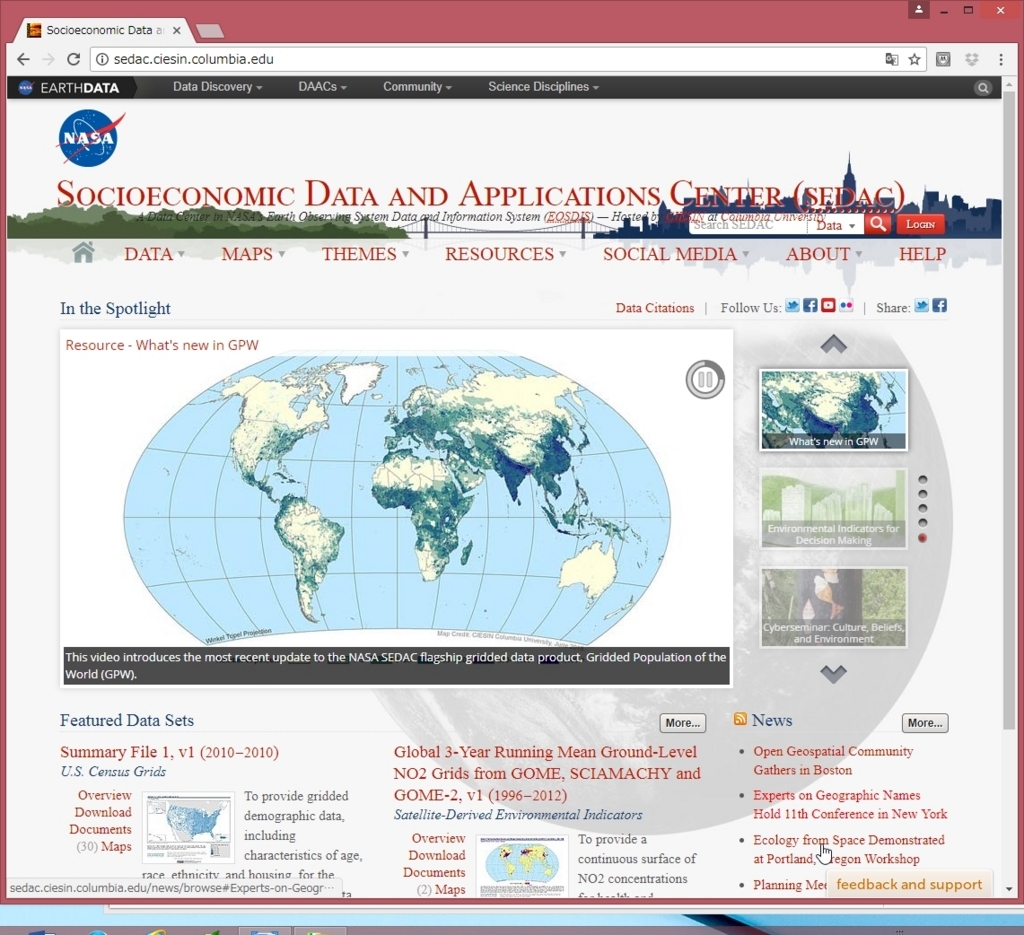The image size is (1024, 935).
Task: Click the Earthdata search magnifier icon
Action: tap(983, 87)
